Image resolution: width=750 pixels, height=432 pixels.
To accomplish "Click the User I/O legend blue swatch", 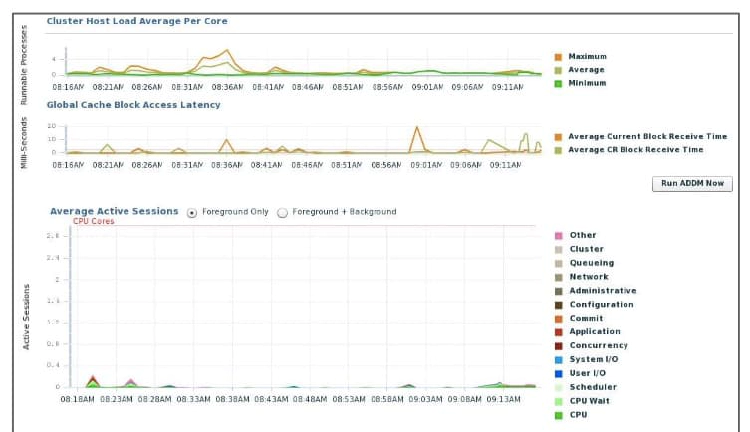I will point(558,374).
